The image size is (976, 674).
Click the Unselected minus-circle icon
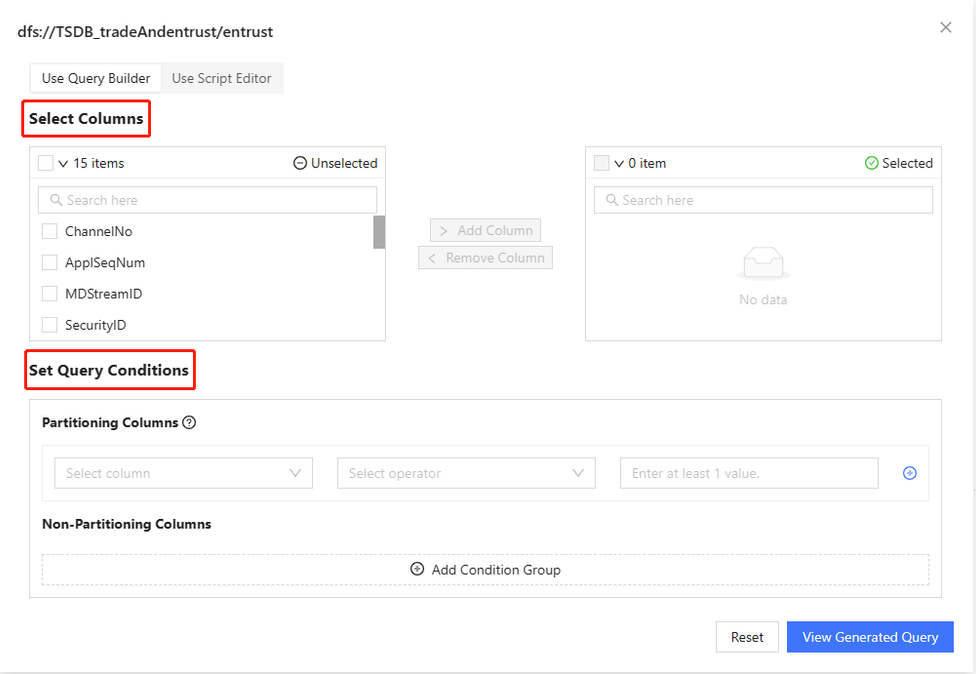(300, 163)
